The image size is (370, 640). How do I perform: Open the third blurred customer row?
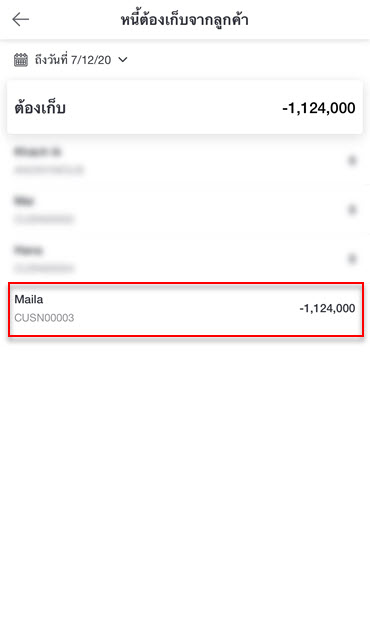(x=185, y=258)
